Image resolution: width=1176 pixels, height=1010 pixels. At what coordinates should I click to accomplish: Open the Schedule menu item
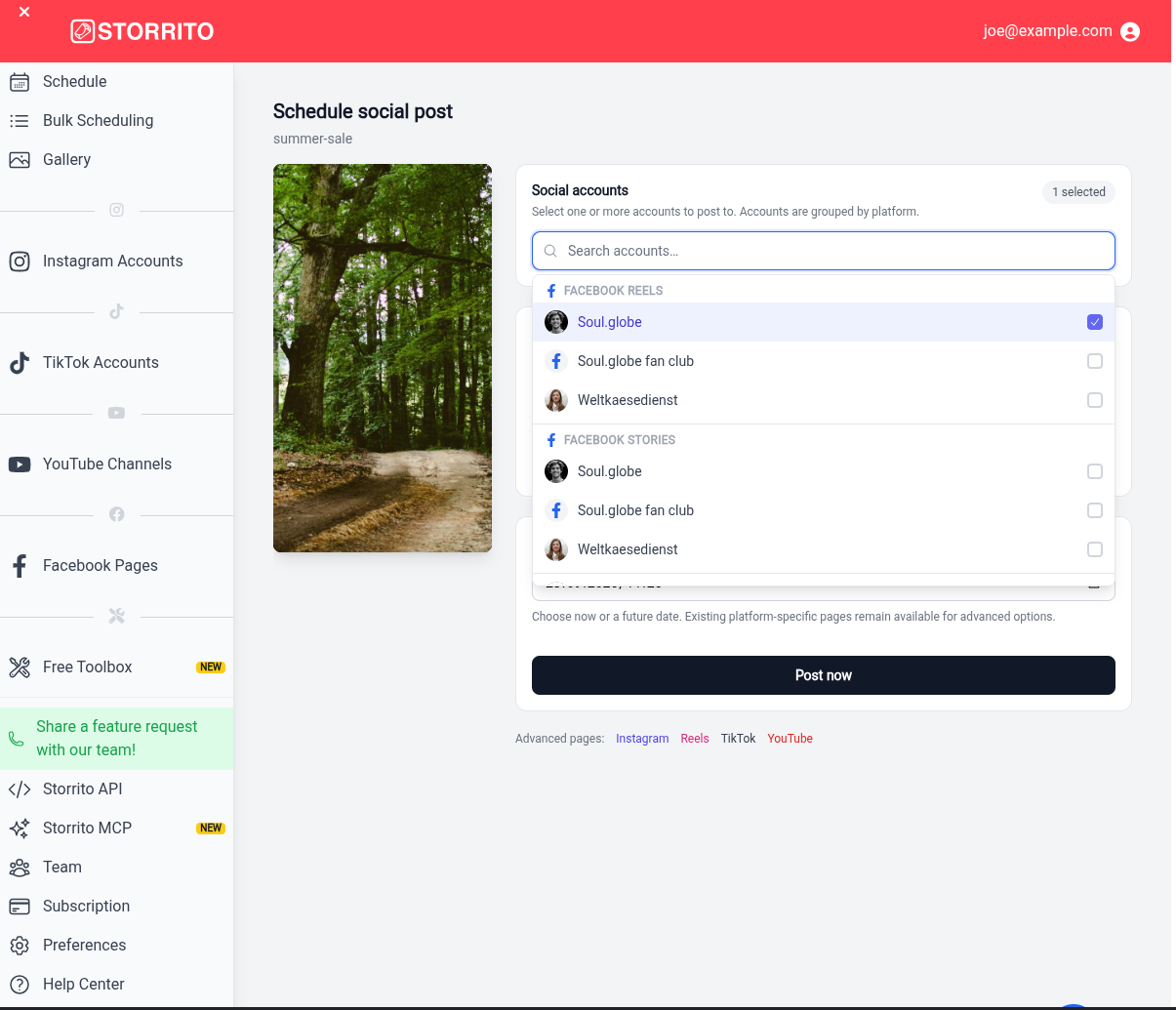(x=117, y=82)
